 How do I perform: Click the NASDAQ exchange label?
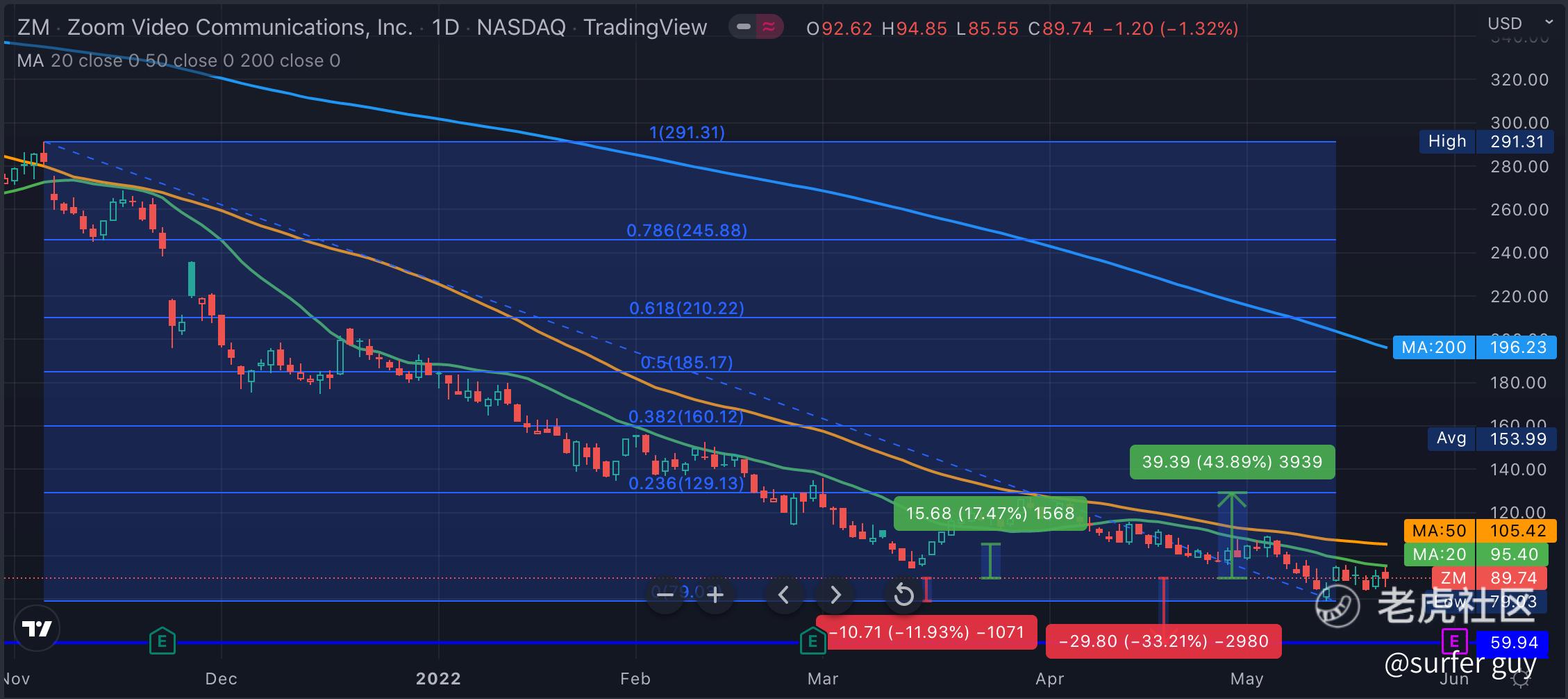point(521,27)
